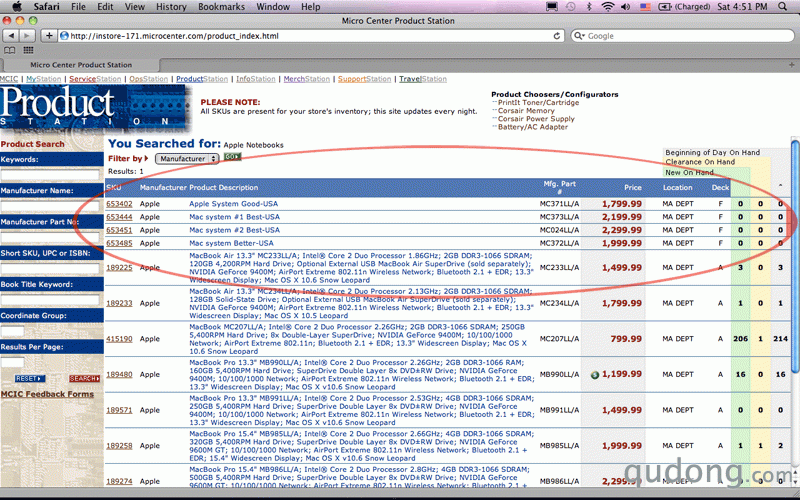Open SKU 415190 link
The width and height of the screenshot is (800, 500).
119,339
